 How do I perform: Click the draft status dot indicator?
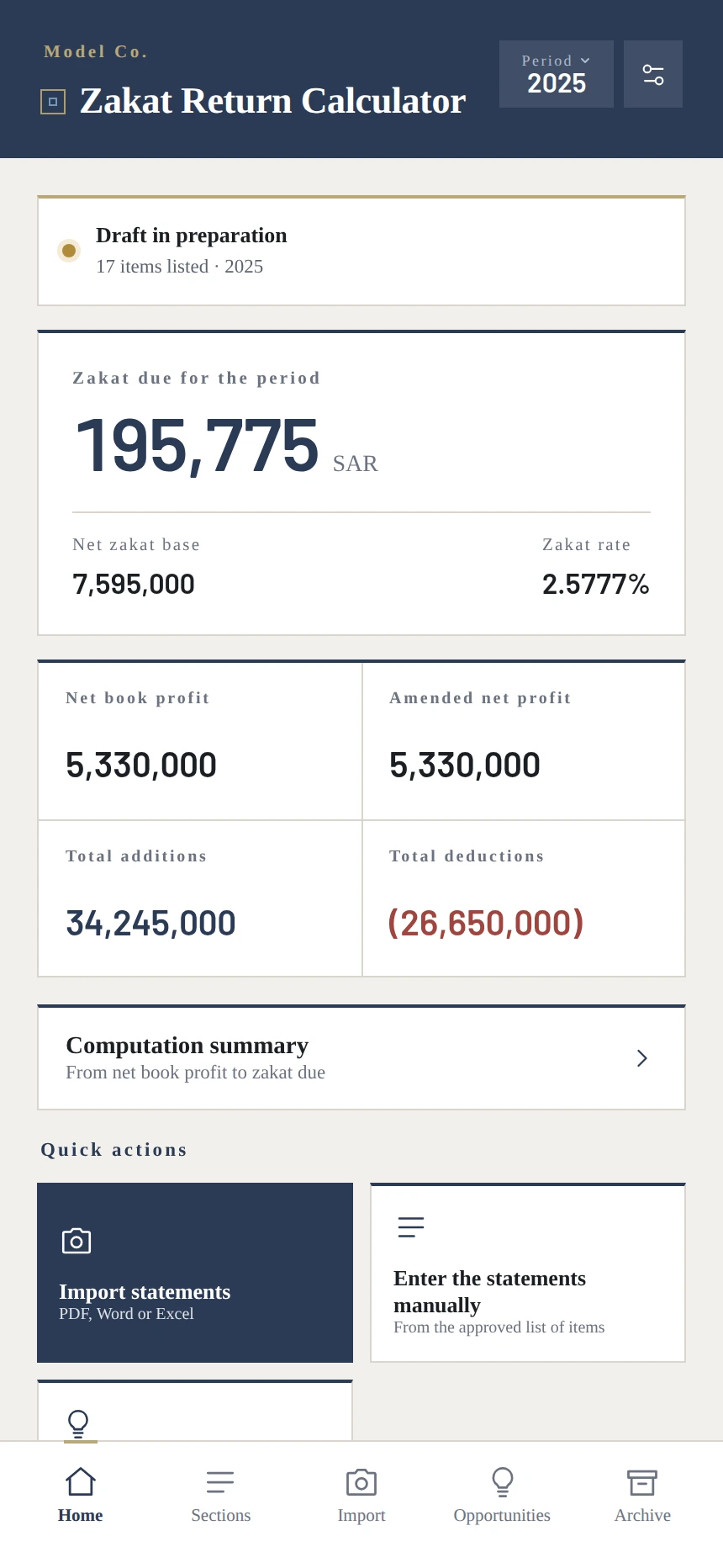point(69,251)
